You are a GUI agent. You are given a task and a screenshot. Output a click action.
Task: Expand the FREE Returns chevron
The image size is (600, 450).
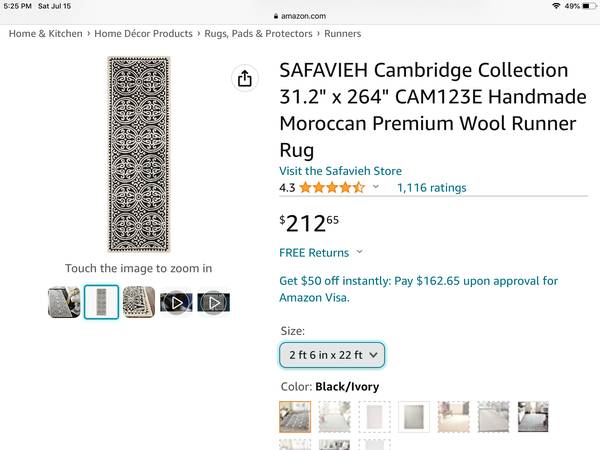(x=360, y=253)
